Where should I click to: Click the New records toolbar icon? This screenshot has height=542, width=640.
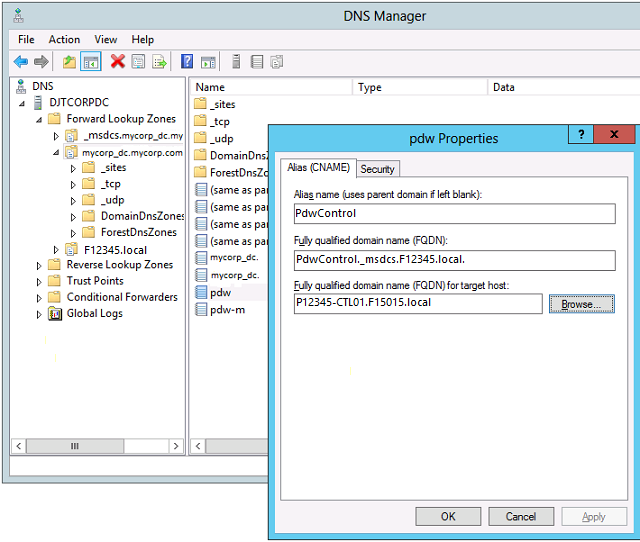[x=277, y=62]
